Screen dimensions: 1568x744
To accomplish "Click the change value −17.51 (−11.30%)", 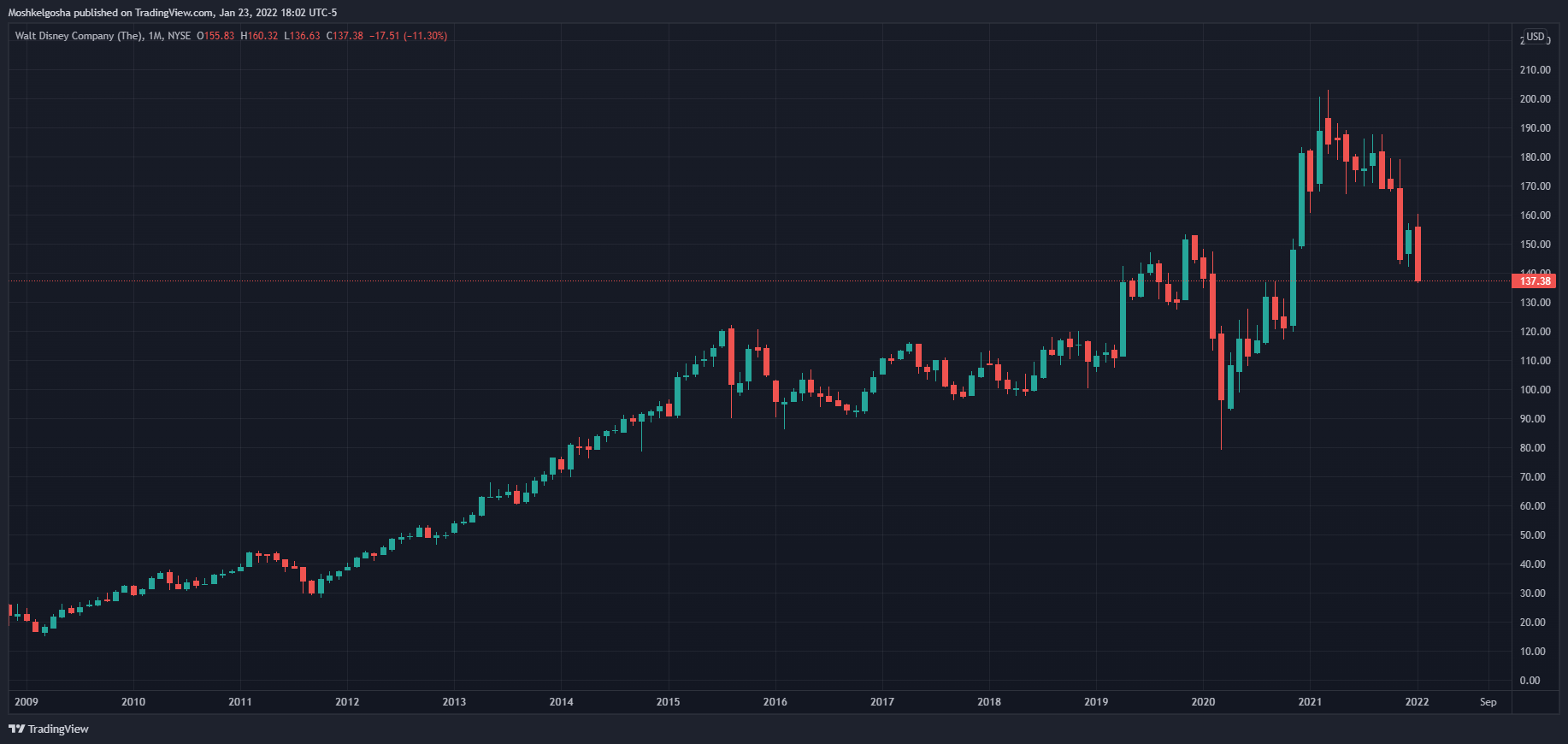I will coord(409,36).
